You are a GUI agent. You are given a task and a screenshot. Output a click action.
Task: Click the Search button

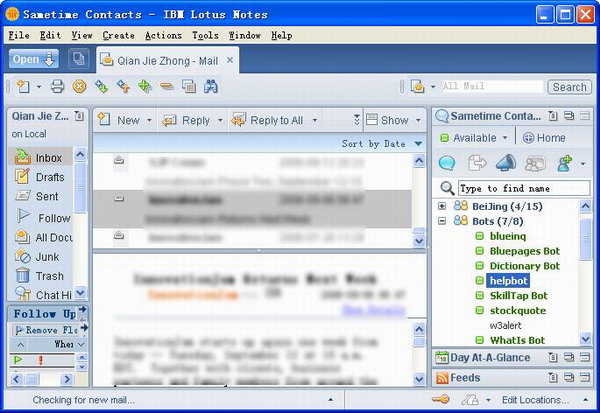point(569,87)
